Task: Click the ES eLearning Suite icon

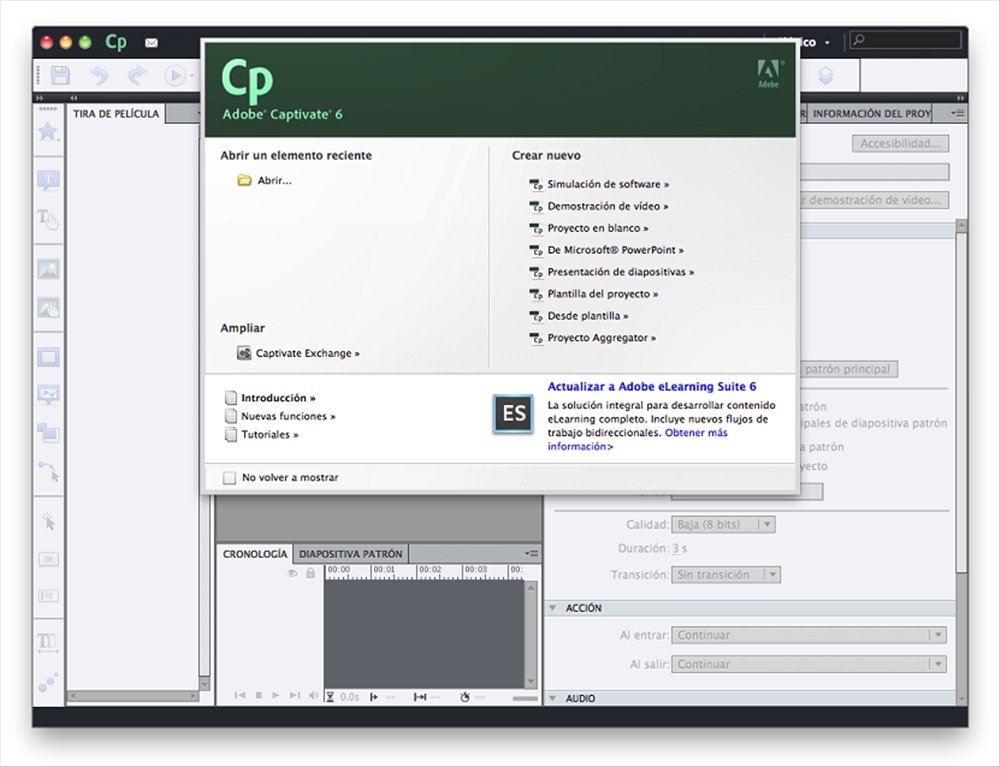Action: [513, 414]
